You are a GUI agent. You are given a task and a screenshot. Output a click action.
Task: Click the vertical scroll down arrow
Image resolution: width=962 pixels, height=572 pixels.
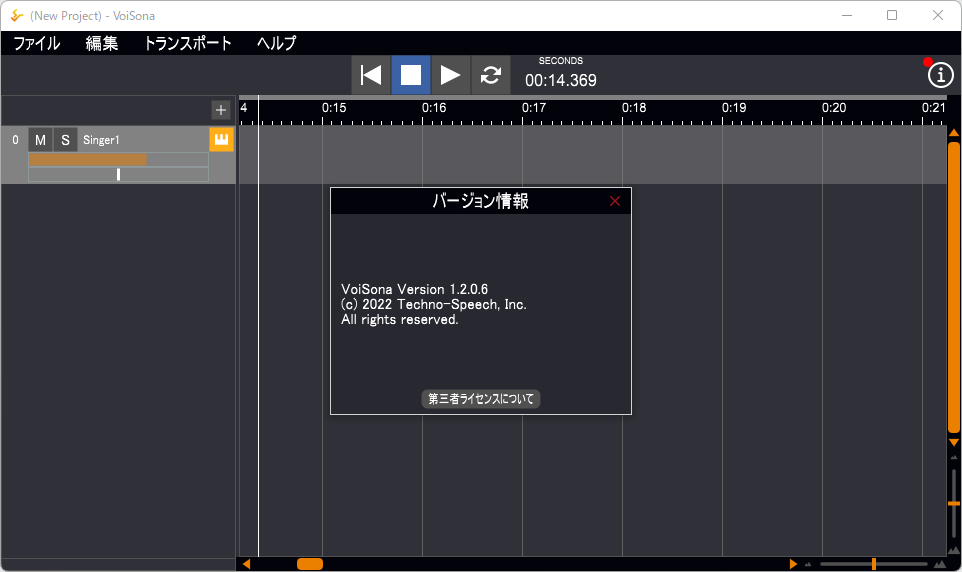(x=953, y=442)
